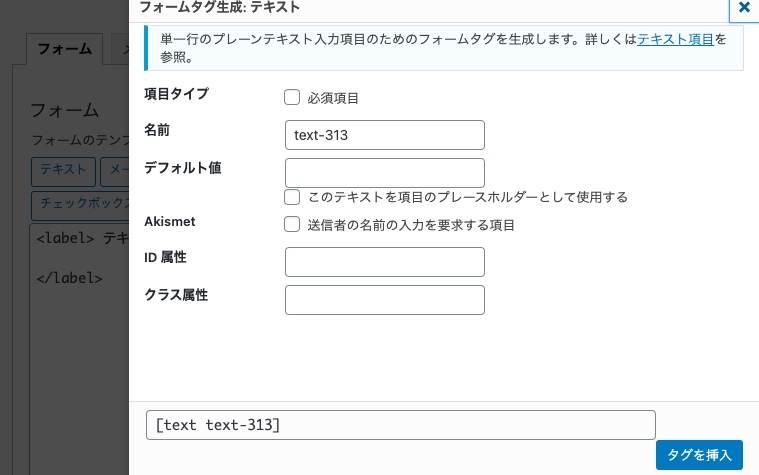Select the クラス属性 text box
Viewport: 759px width, 475px height.
pos(384,300)
